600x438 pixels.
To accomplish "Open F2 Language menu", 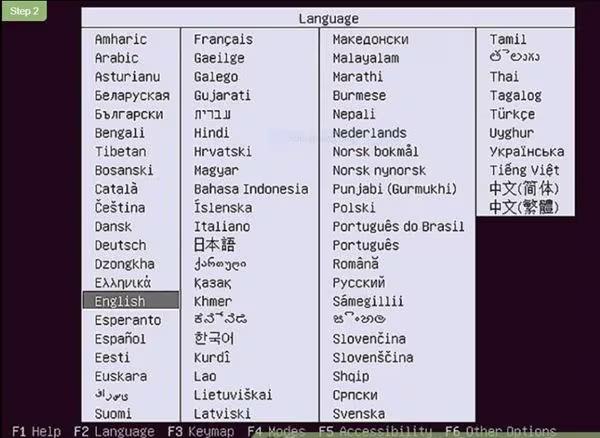I will pos(114,431).
